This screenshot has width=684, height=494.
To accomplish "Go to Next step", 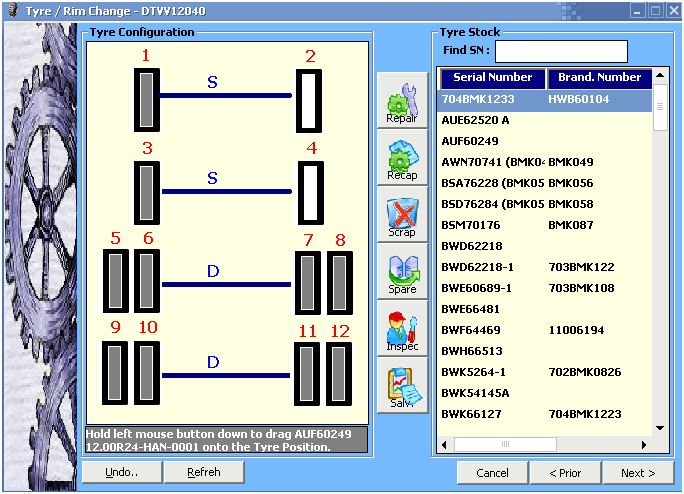I will click(x=637, y=473).
